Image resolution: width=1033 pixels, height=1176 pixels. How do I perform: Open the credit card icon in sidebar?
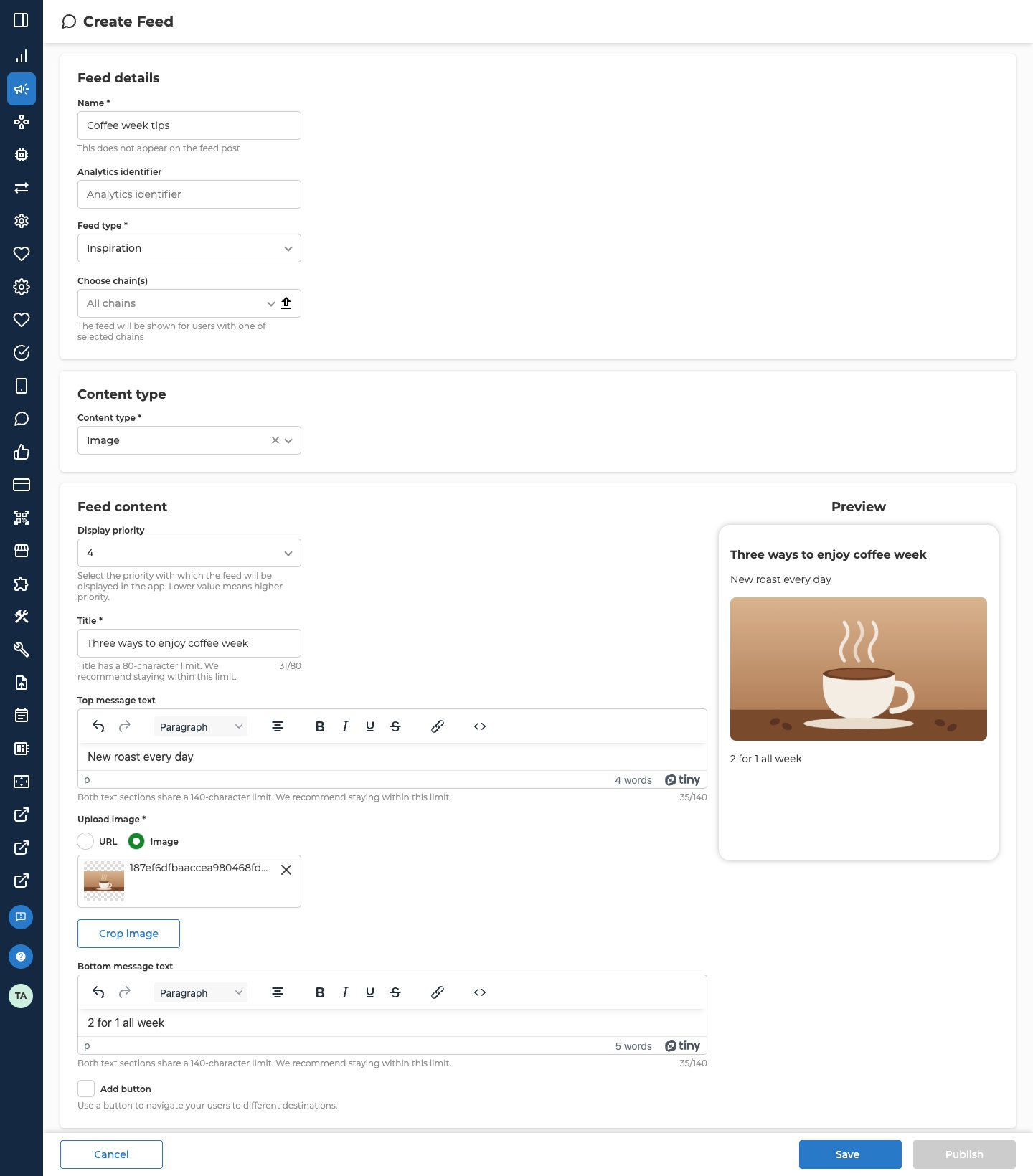tap(22, 485)
